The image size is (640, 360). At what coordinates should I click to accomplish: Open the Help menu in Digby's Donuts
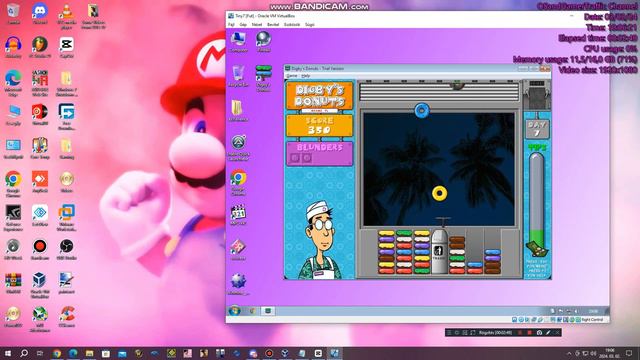(305, 76)
